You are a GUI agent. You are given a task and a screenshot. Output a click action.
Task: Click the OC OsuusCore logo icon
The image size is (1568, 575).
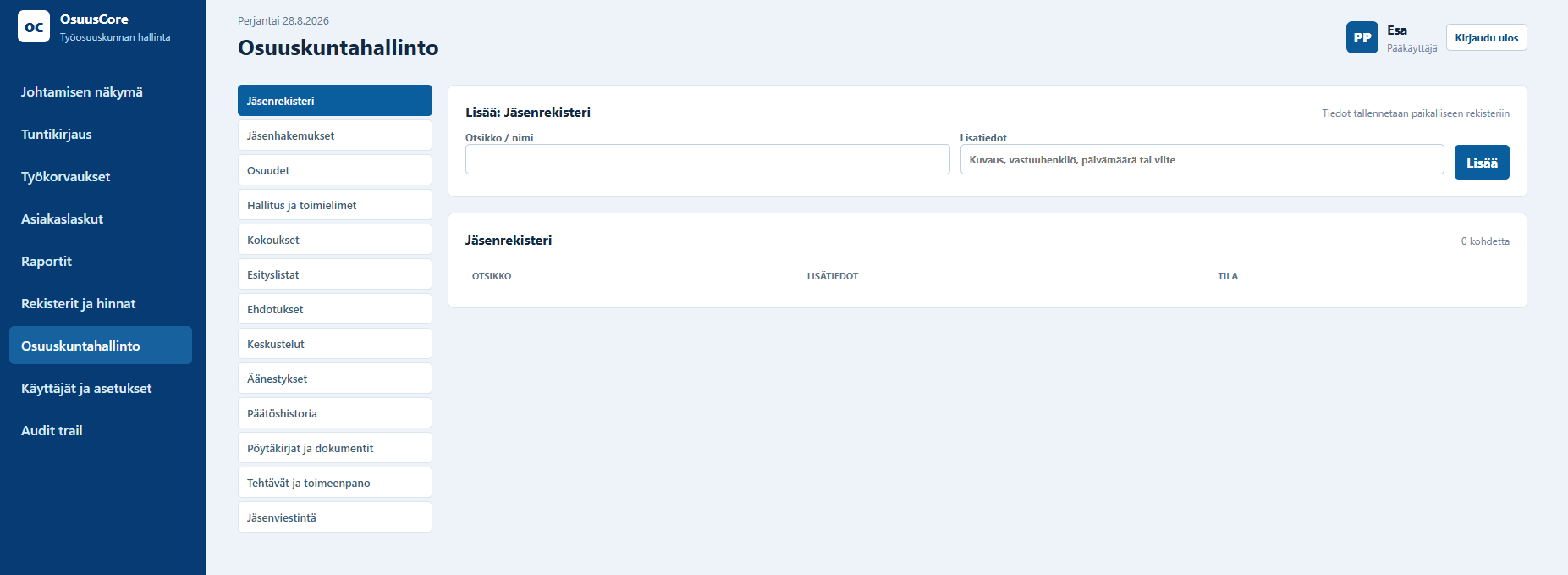[x=34, y=26]
